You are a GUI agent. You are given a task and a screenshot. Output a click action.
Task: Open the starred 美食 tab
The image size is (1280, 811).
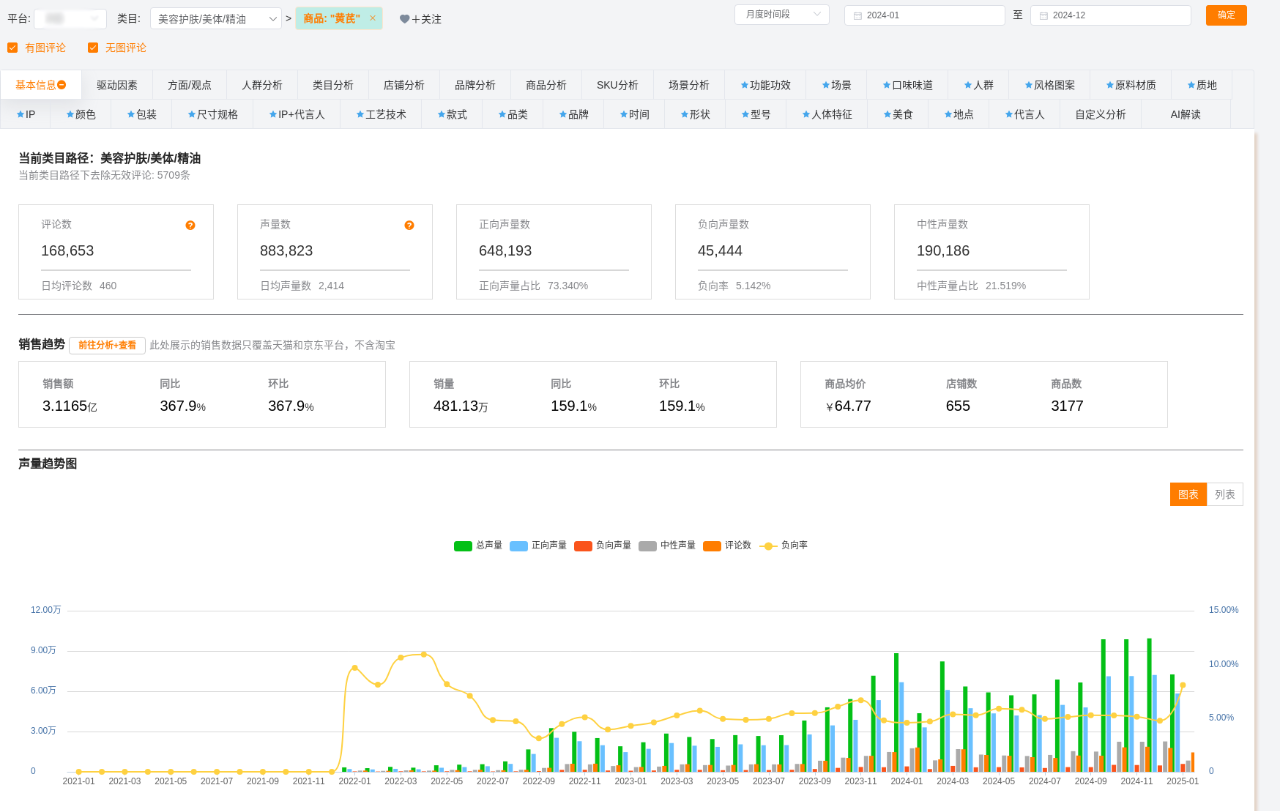[898, 114]
